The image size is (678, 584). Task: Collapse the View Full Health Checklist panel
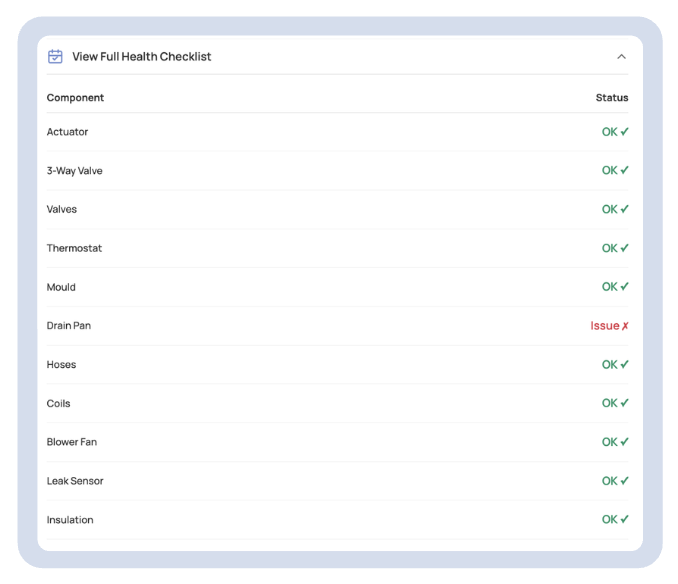tap(621, 57)
